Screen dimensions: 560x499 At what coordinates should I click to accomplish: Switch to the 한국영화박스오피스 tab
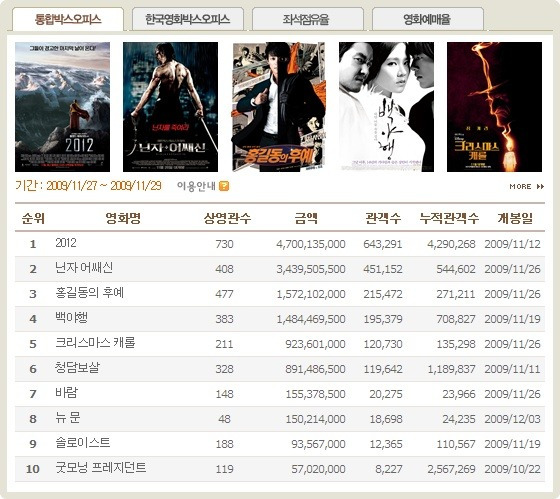coord(188,19)
